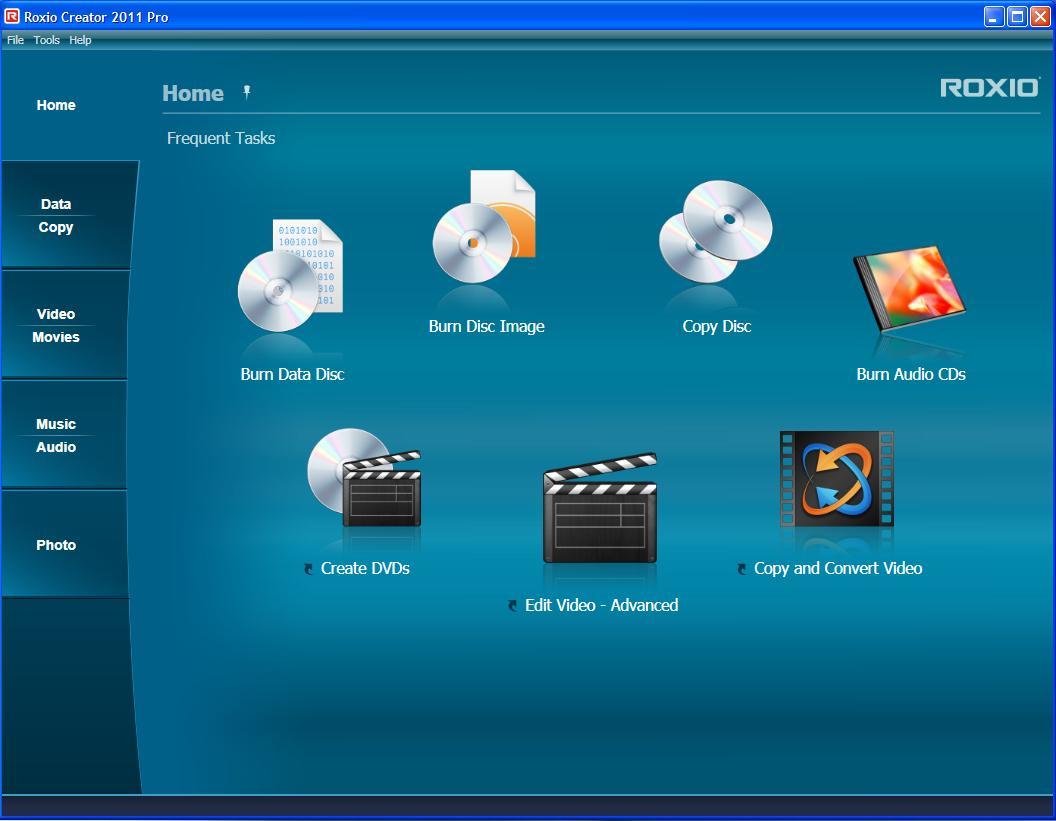Click the Copy and Convert Video label
1056x821 pixels.
[837, 568]
